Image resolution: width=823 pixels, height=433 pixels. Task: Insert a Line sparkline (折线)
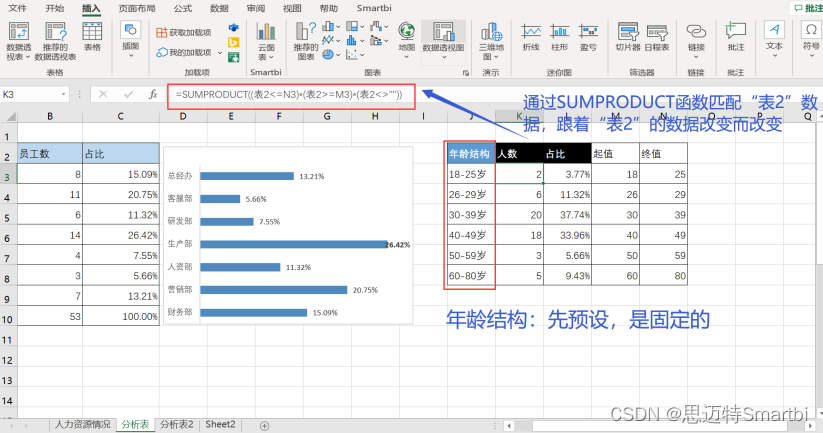(531, 37)
